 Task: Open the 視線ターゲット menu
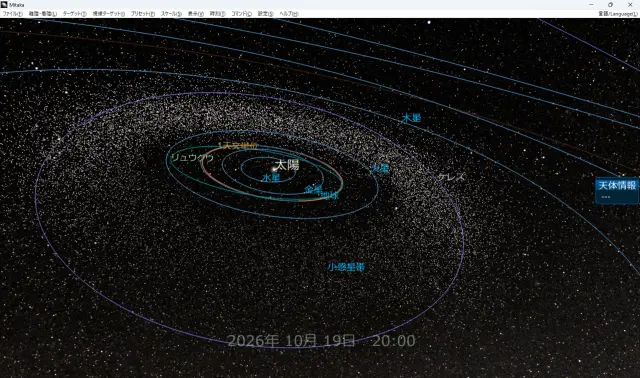coord(109,13)
